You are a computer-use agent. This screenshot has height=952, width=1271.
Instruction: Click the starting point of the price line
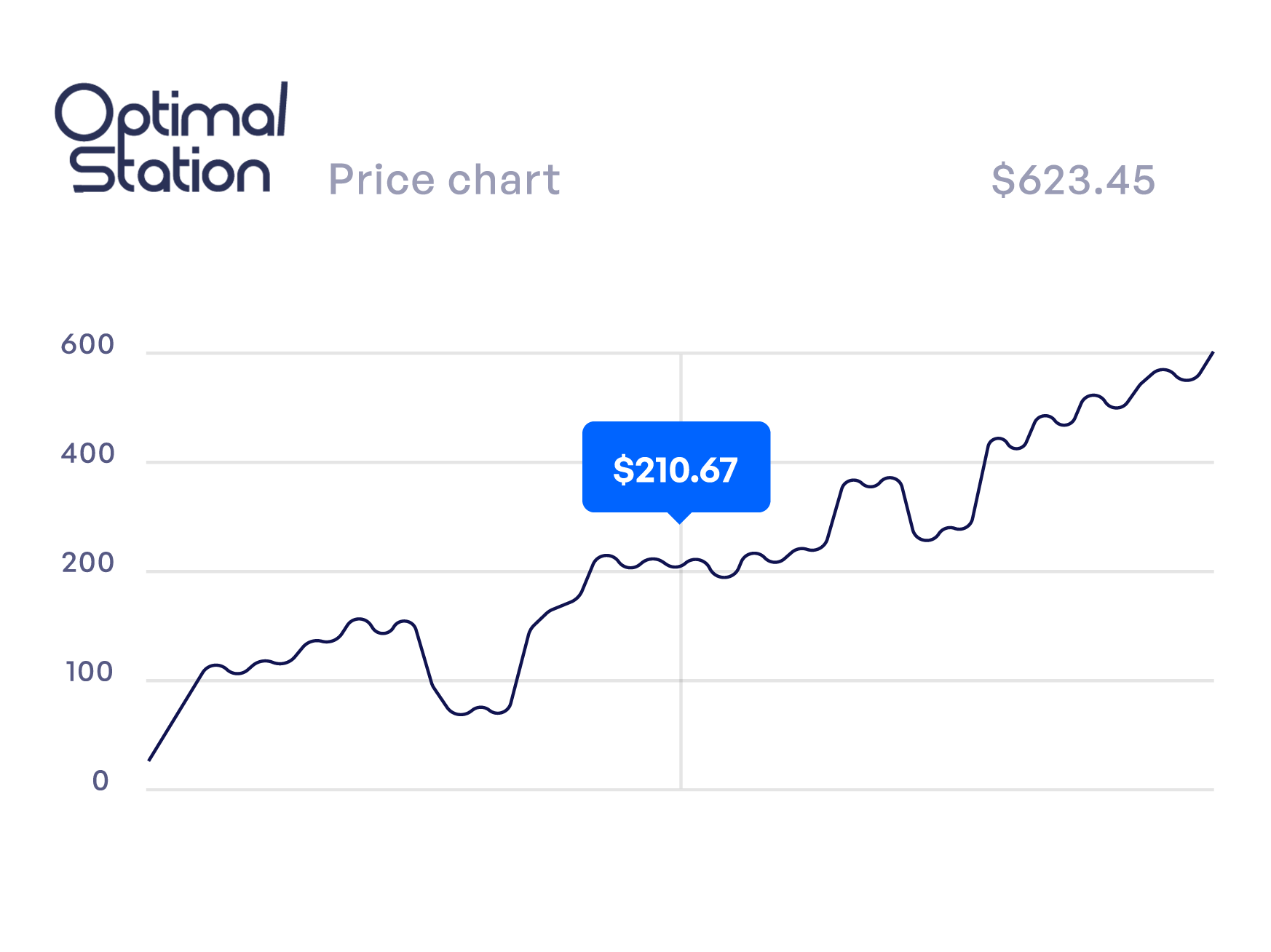pyautogui.click(x=149, y=760)
